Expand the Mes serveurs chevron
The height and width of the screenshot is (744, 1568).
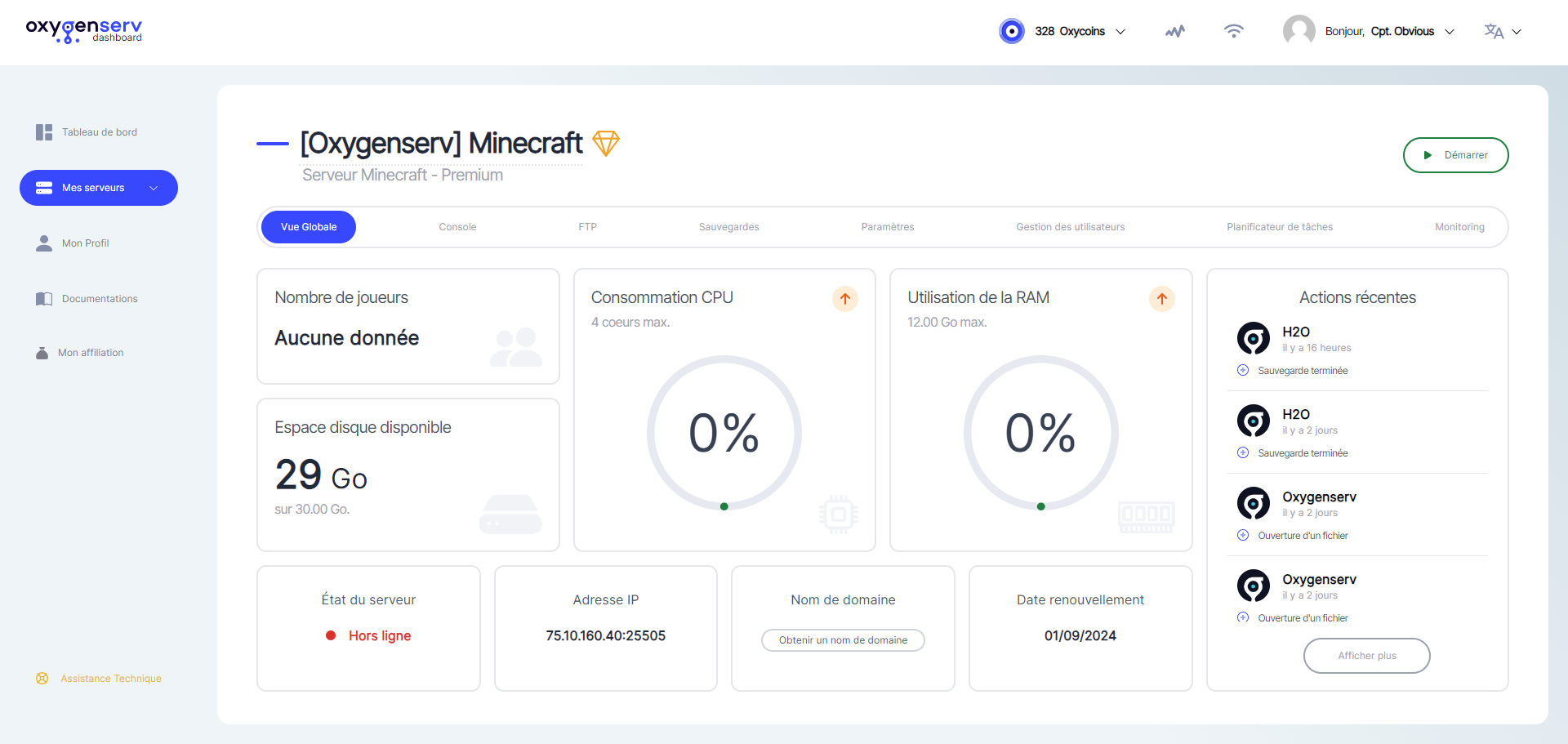click(154, 188)
